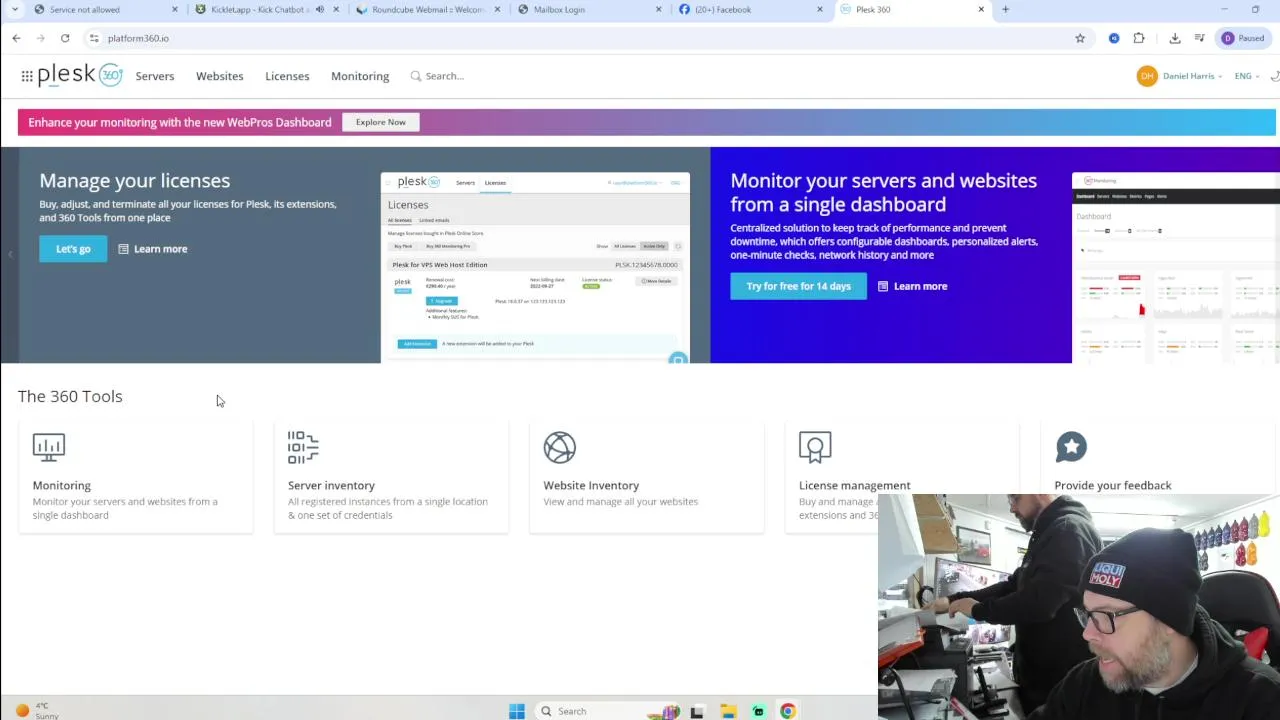Open the Servers menu
The width and height of the screenshot is (1280, 720).
coord(155,76)
